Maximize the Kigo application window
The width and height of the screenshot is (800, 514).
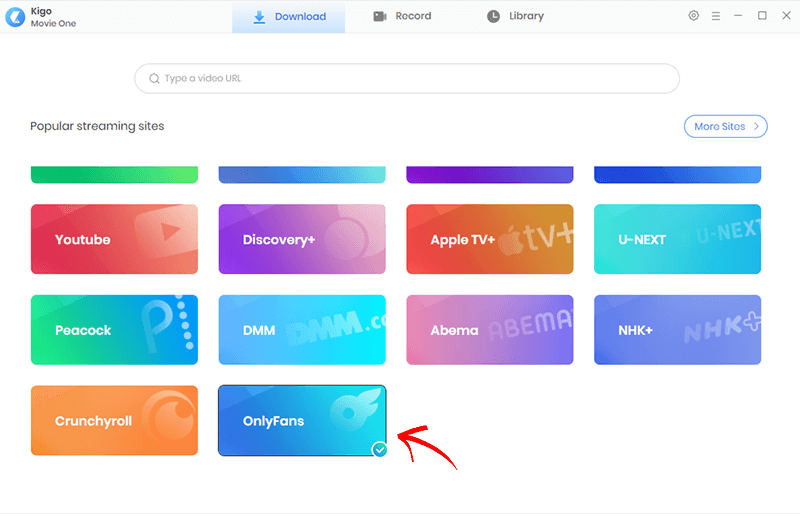click(762, 16)
